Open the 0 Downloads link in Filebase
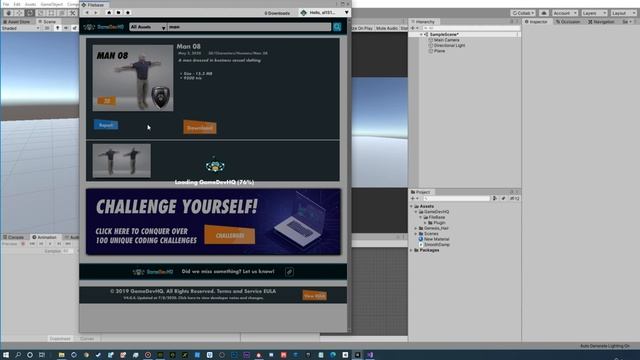The image size is (640, 360). point(277,13)
